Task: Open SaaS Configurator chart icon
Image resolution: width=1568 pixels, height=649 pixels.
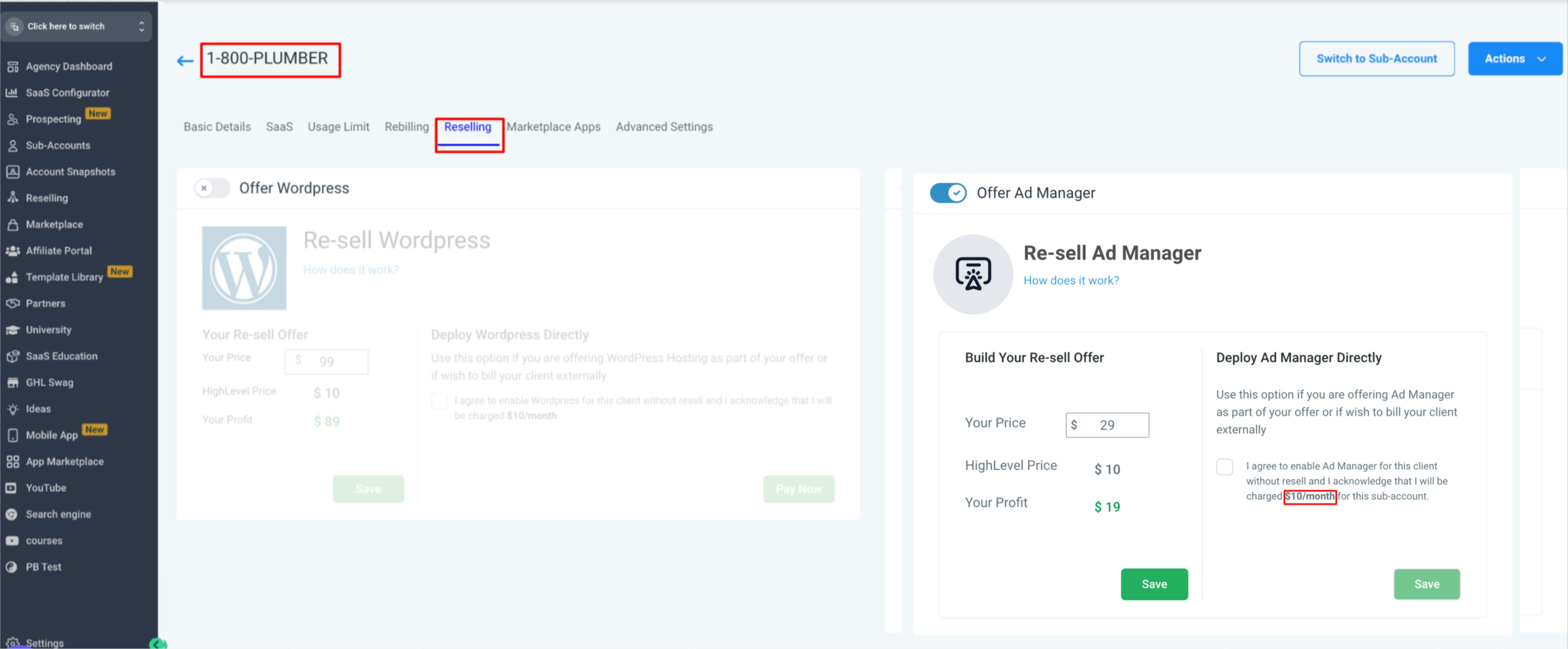Action: [12, 92]
